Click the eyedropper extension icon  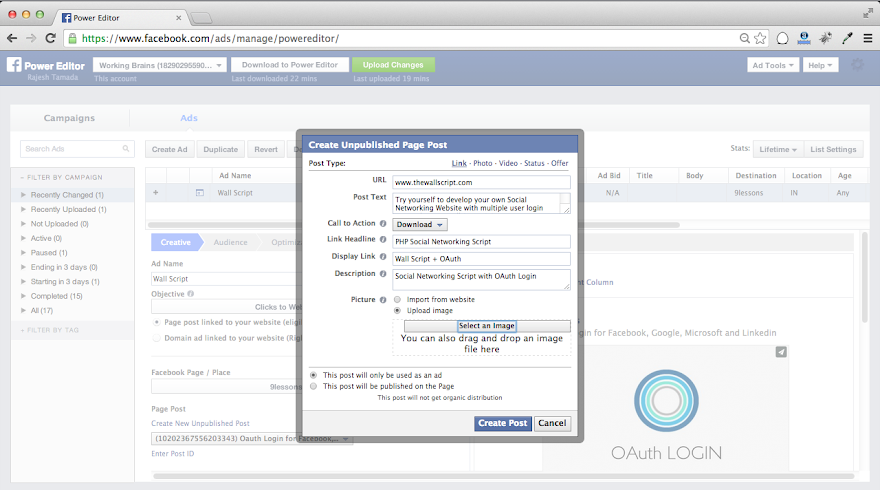coord(847,38)
